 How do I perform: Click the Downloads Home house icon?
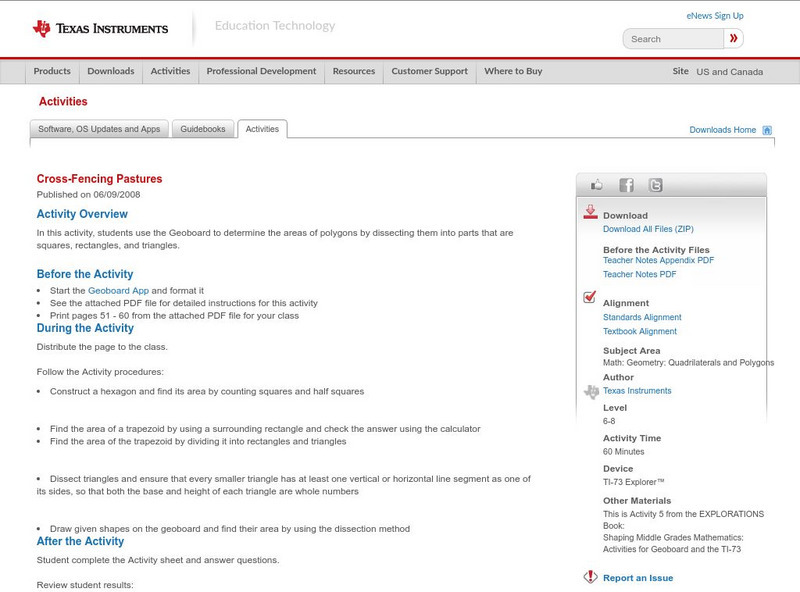767,130
